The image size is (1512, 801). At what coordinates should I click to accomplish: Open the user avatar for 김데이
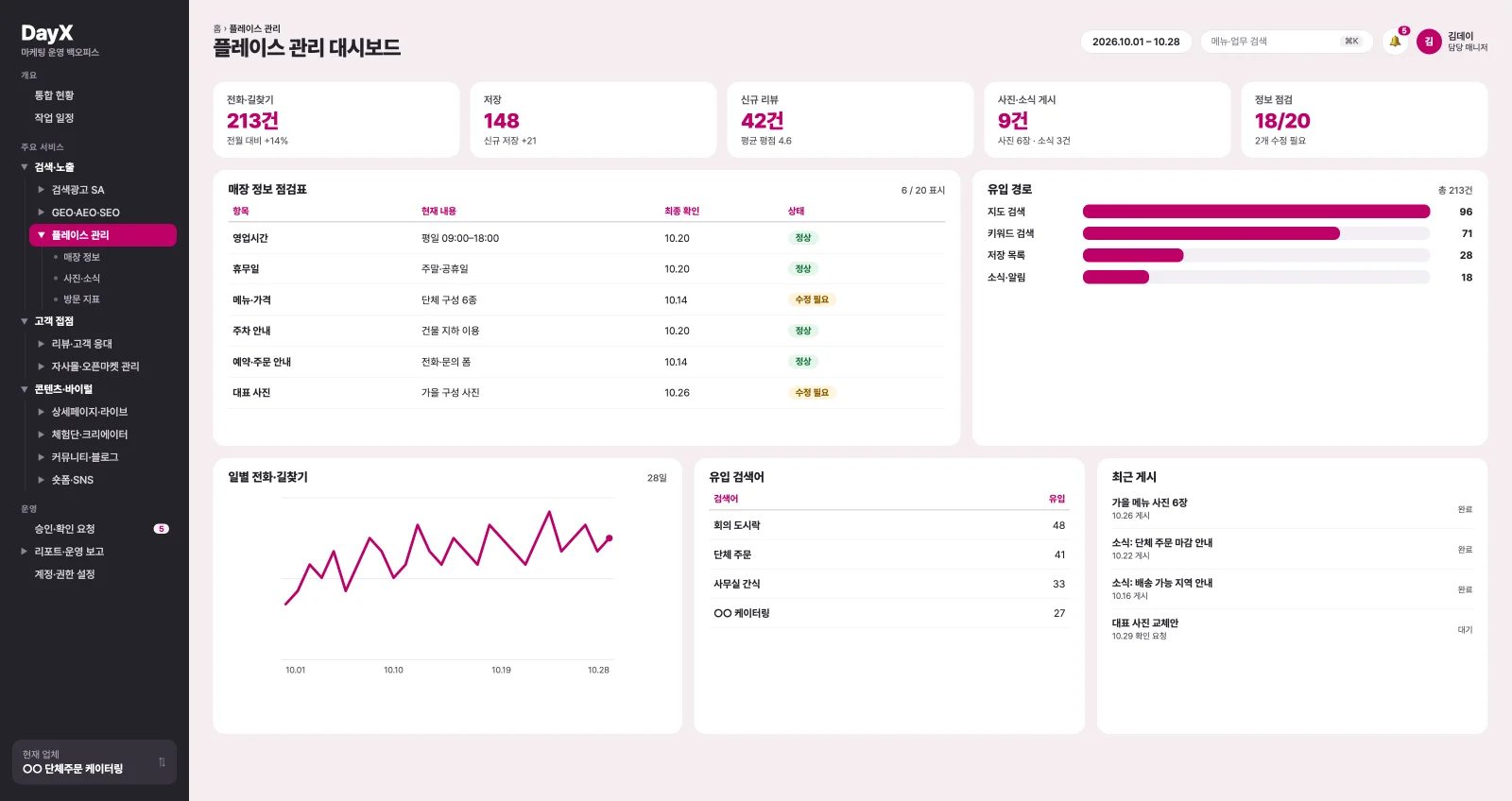(1429, 42)
